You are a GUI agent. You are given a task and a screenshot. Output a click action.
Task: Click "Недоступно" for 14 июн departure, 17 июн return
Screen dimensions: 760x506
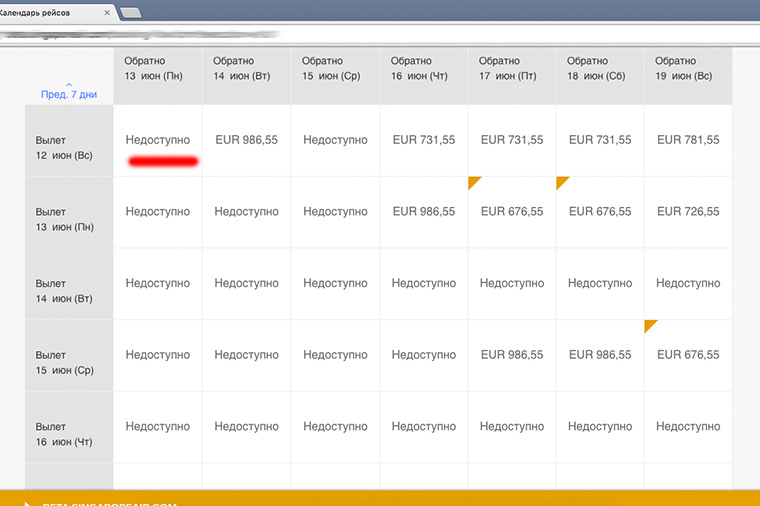point(512,284)
